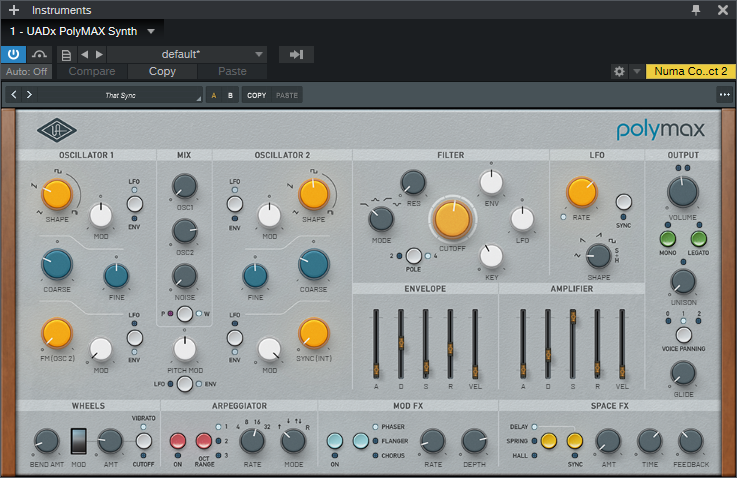The image size is (737, 478).
Task: Select preset slot B
Action: point(230,95)
